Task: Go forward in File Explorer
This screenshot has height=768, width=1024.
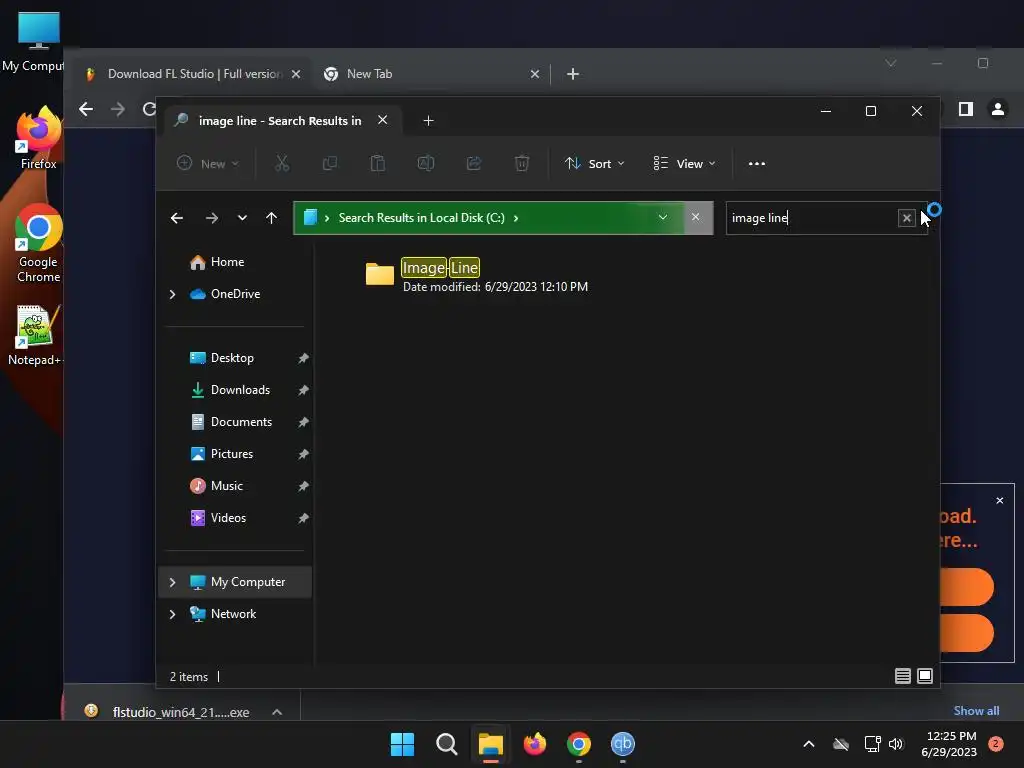Action: pos(212,218)
